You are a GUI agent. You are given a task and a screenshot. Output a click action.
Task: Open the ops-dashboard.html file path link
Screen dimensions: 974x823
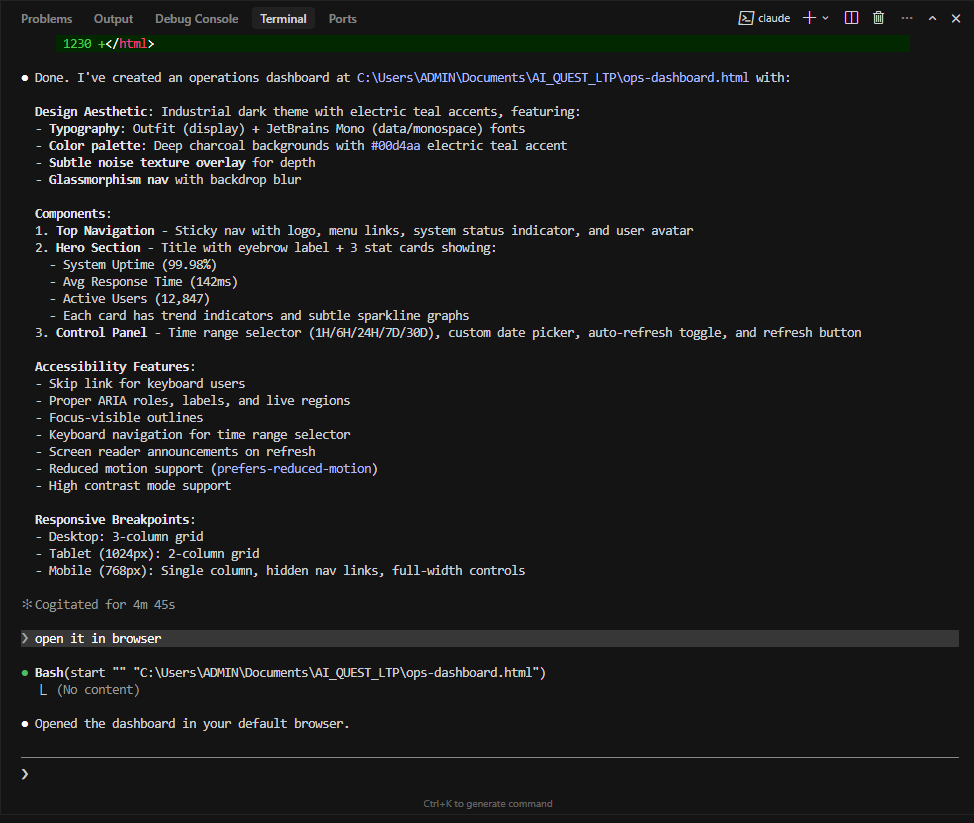[x=553, y=78]
